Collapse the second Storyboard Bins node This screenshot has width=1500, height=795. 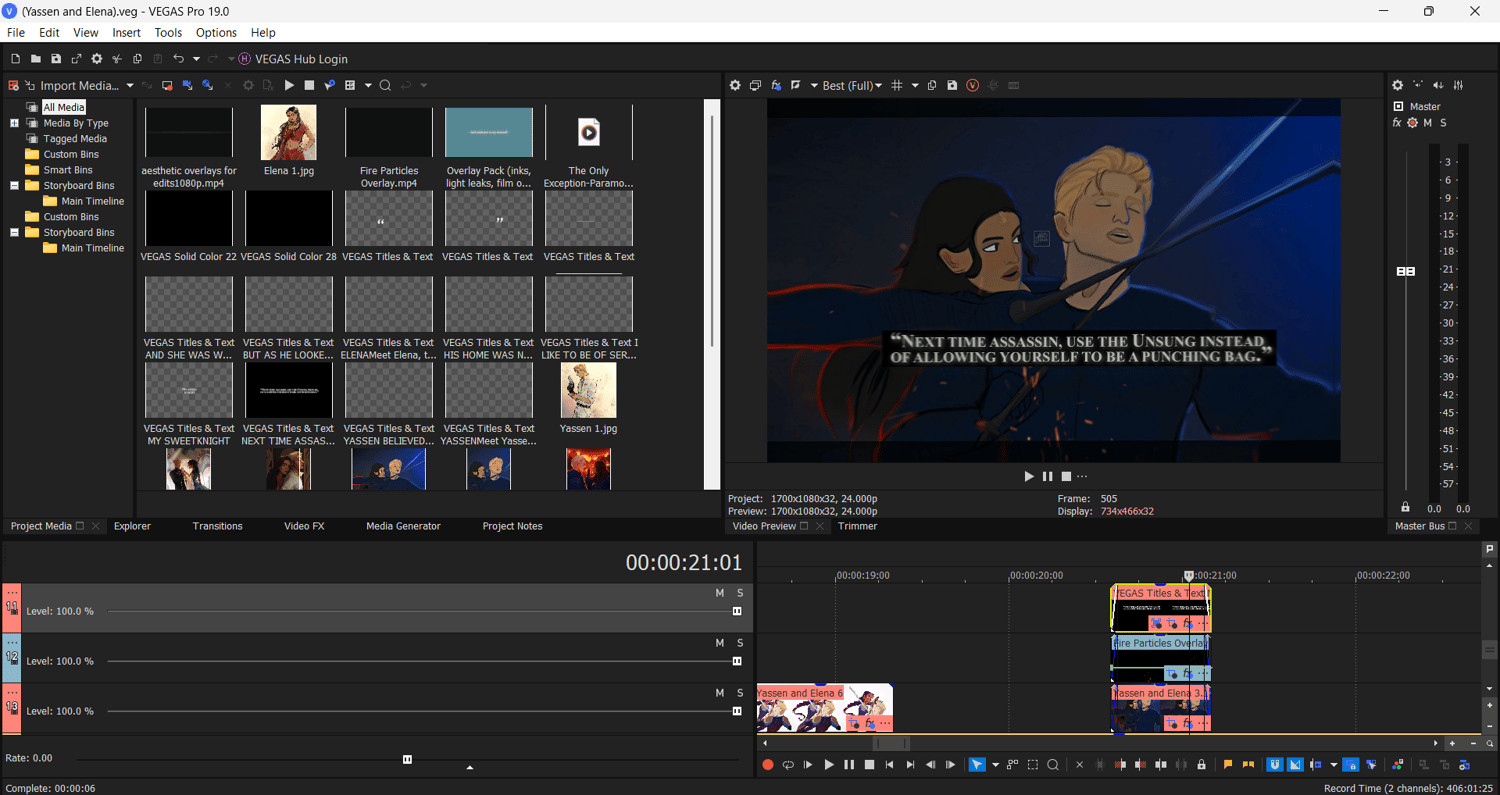coord(15,232)
